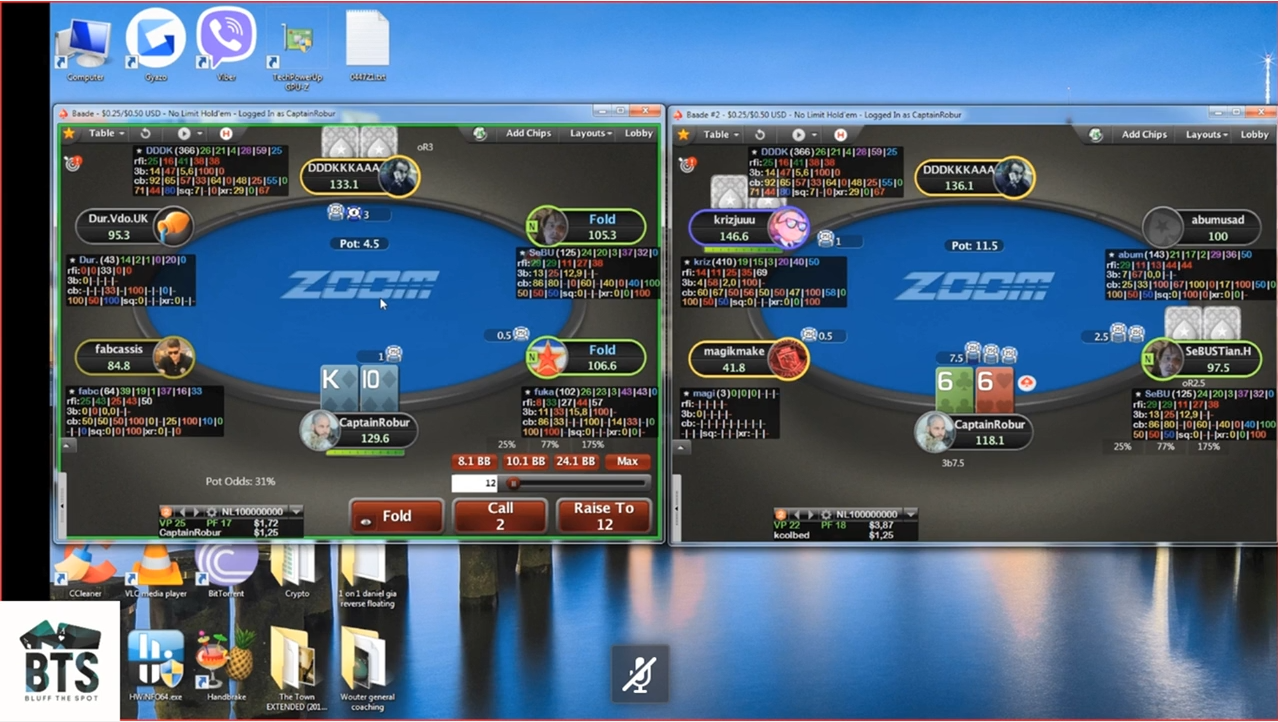
Task: Click the Call 2 button
Action: coord(500,516)
